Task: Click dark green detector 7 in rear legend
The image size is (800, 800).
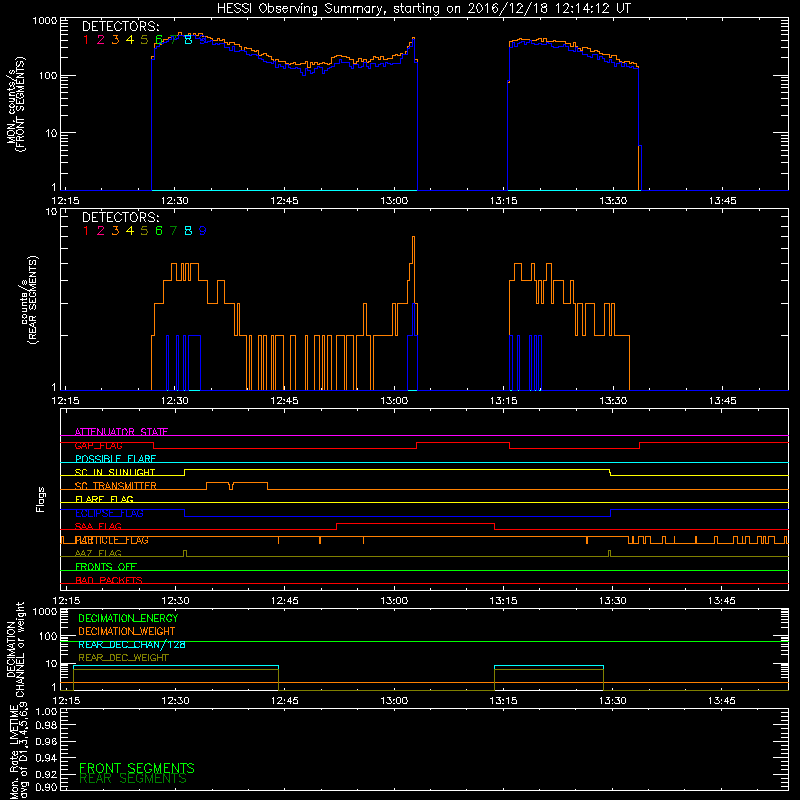Action: tap(173, 231)
